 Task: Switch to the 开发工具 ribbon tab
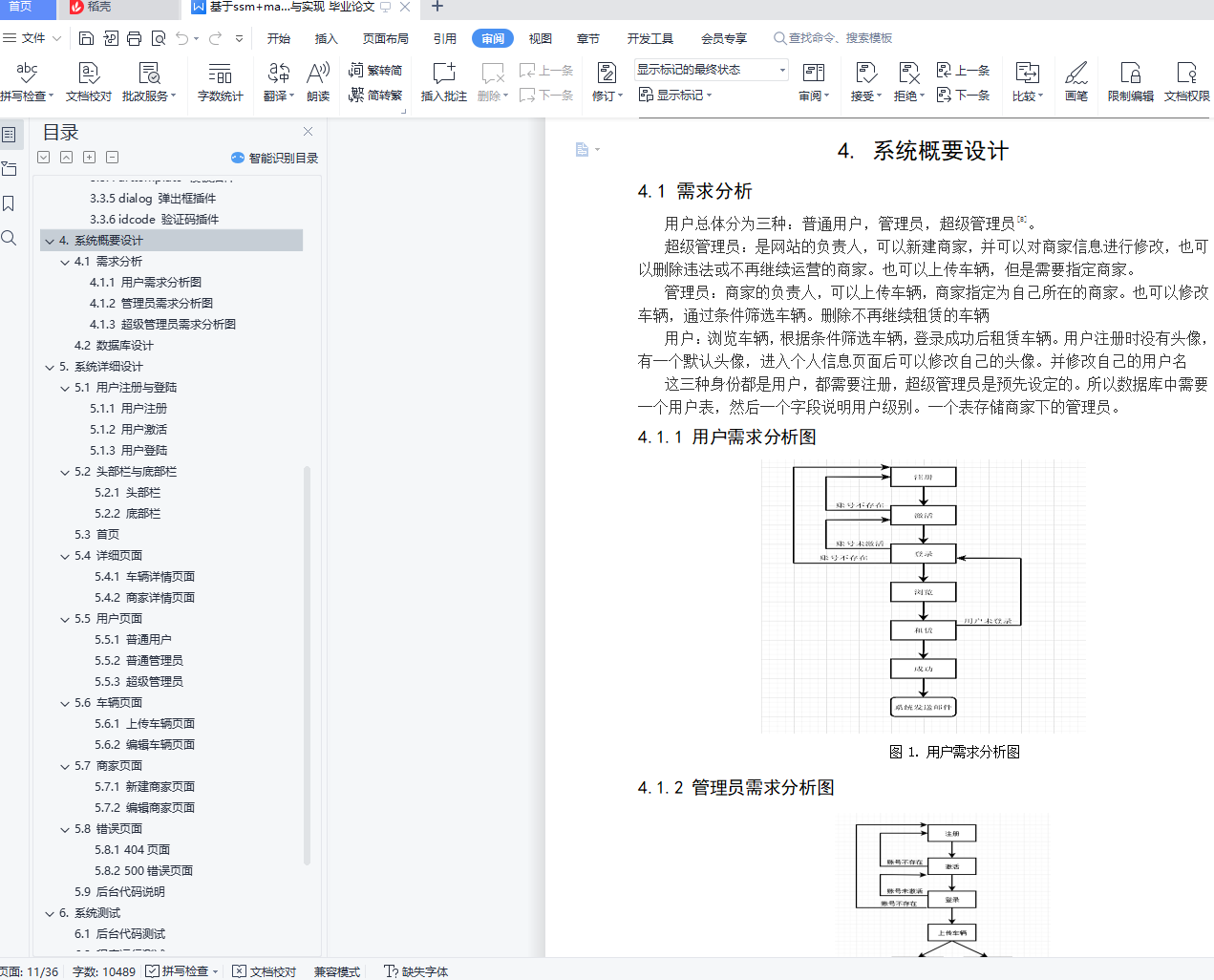click(650, 38)
